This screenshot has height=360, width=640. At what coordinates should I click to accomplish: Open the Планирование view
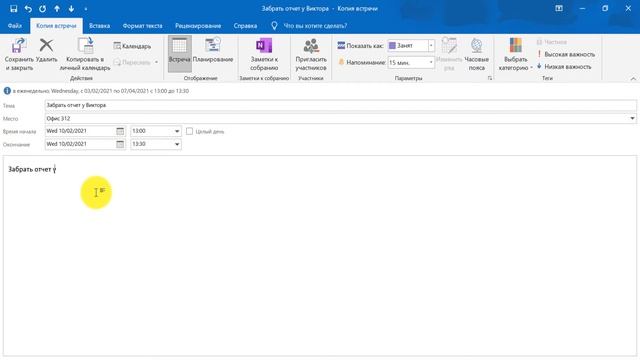(213, 51)
